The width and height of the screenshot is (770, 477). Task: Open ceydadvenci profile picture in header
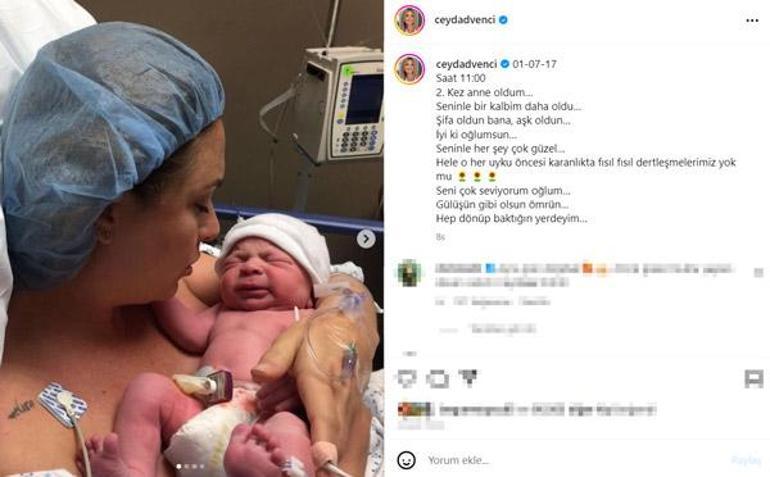410,20
